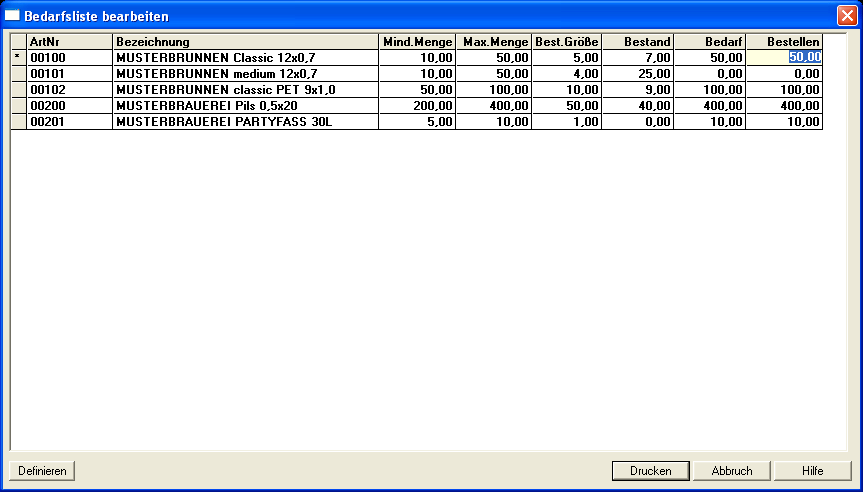This screenshot has width=863, height=492.
Task: Select the ArtNr cell 00201
Action: pos(69,121)
